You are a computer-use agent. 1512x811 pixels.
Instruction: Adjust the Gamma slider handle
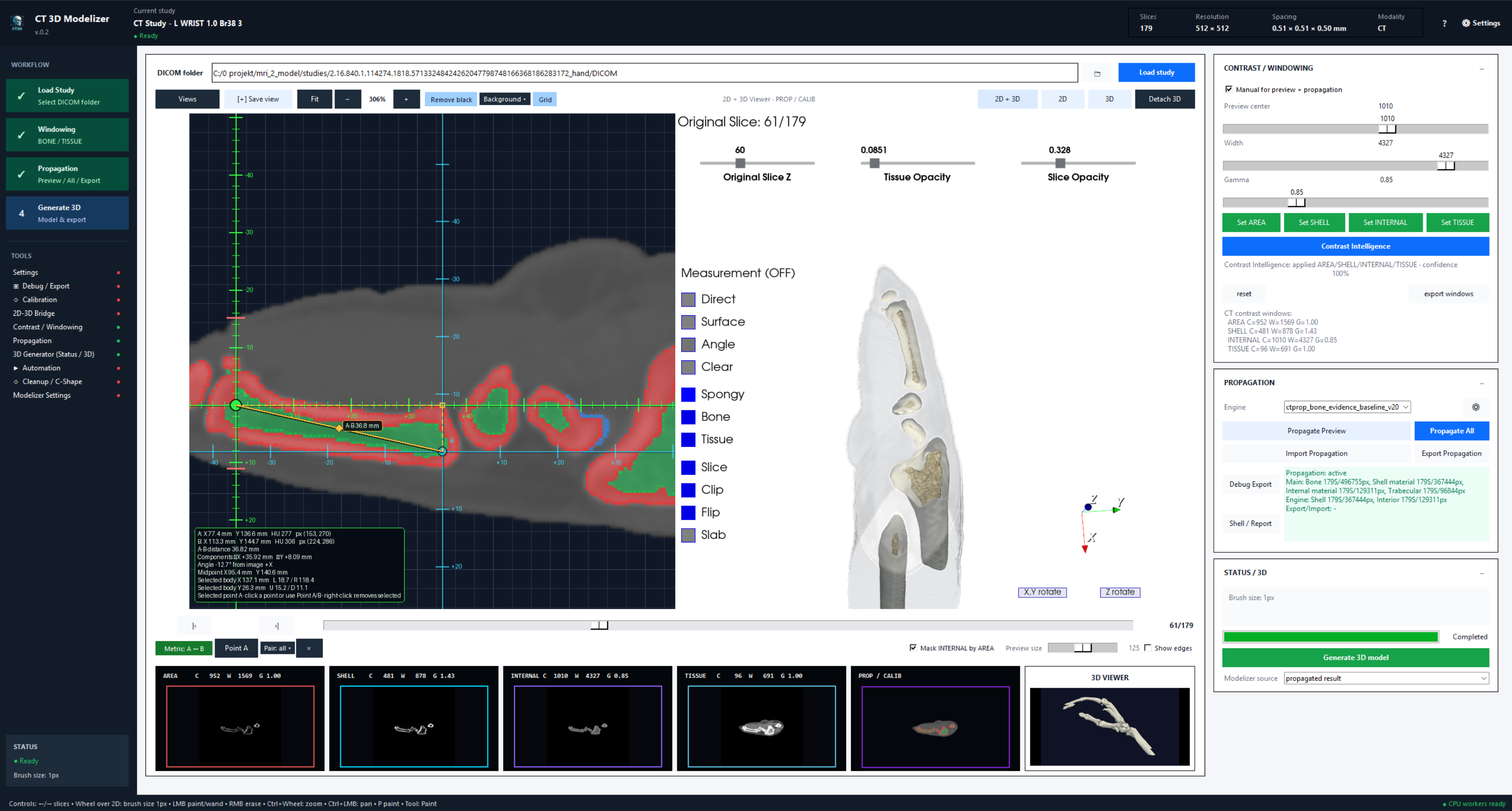coord(1296,203)
